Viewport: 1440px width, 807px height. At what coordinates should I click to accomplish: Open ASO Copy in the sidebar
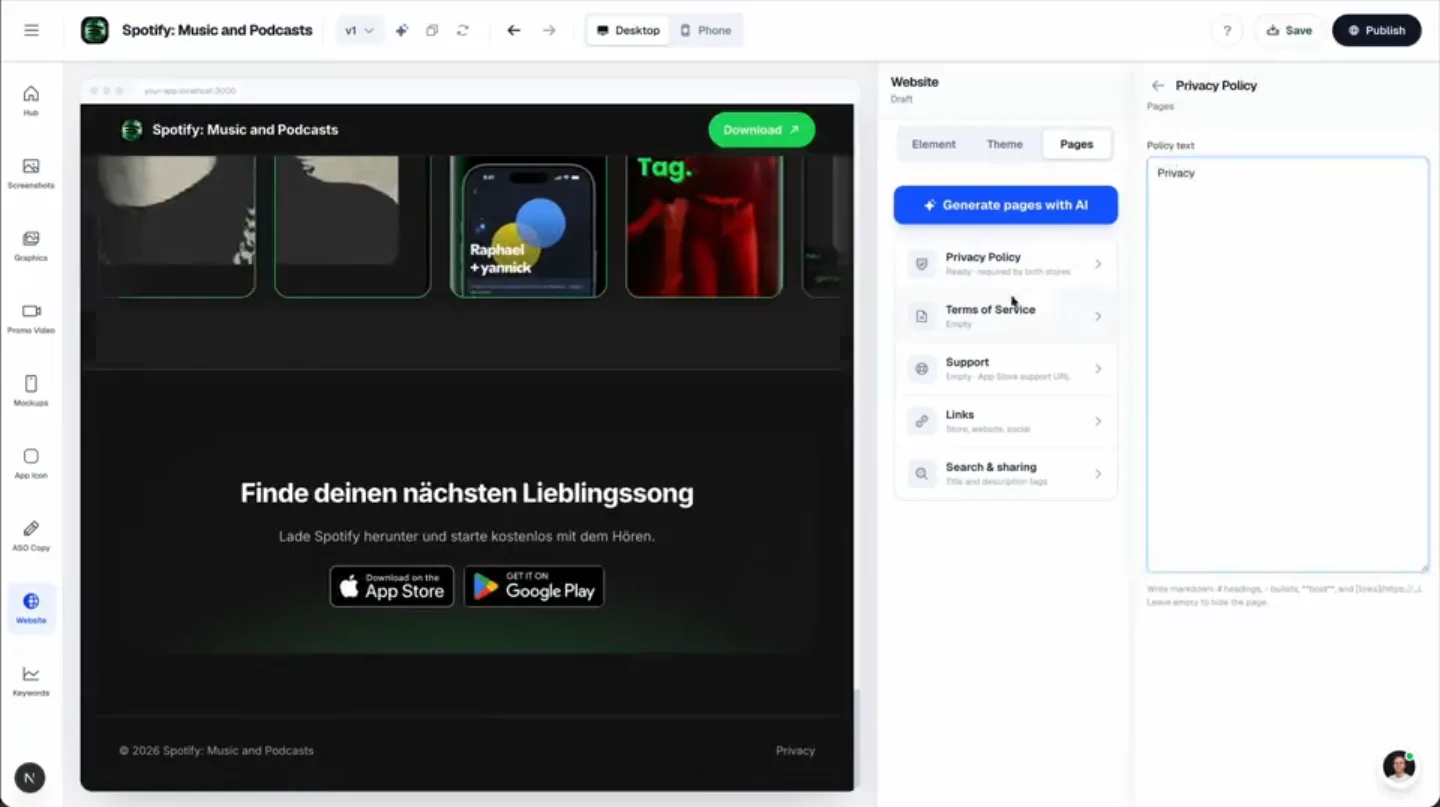click(31, 535)
